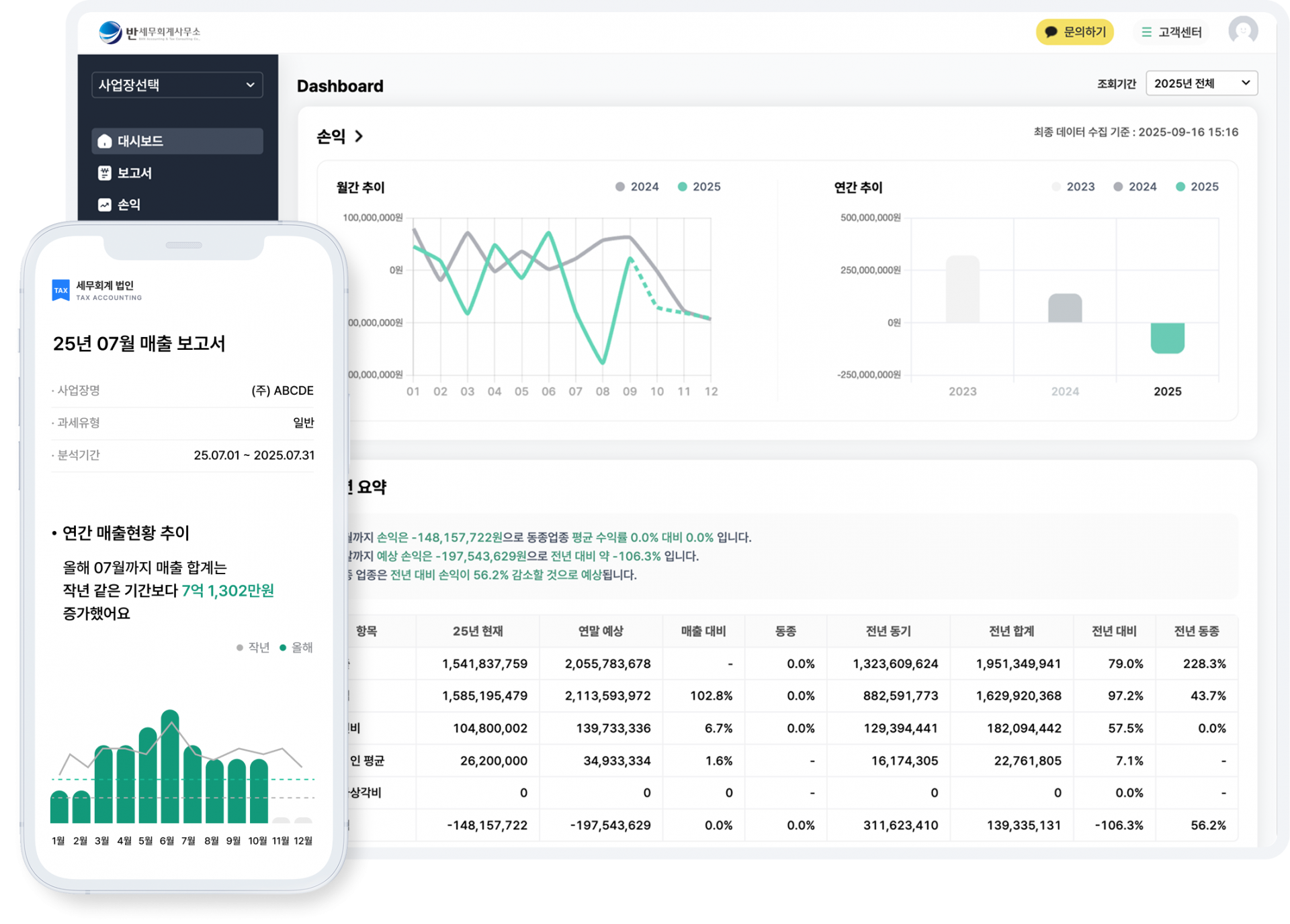
Task: Click the user profile avatar icon
Action: pyautogui.click(x=1243, y=31)
